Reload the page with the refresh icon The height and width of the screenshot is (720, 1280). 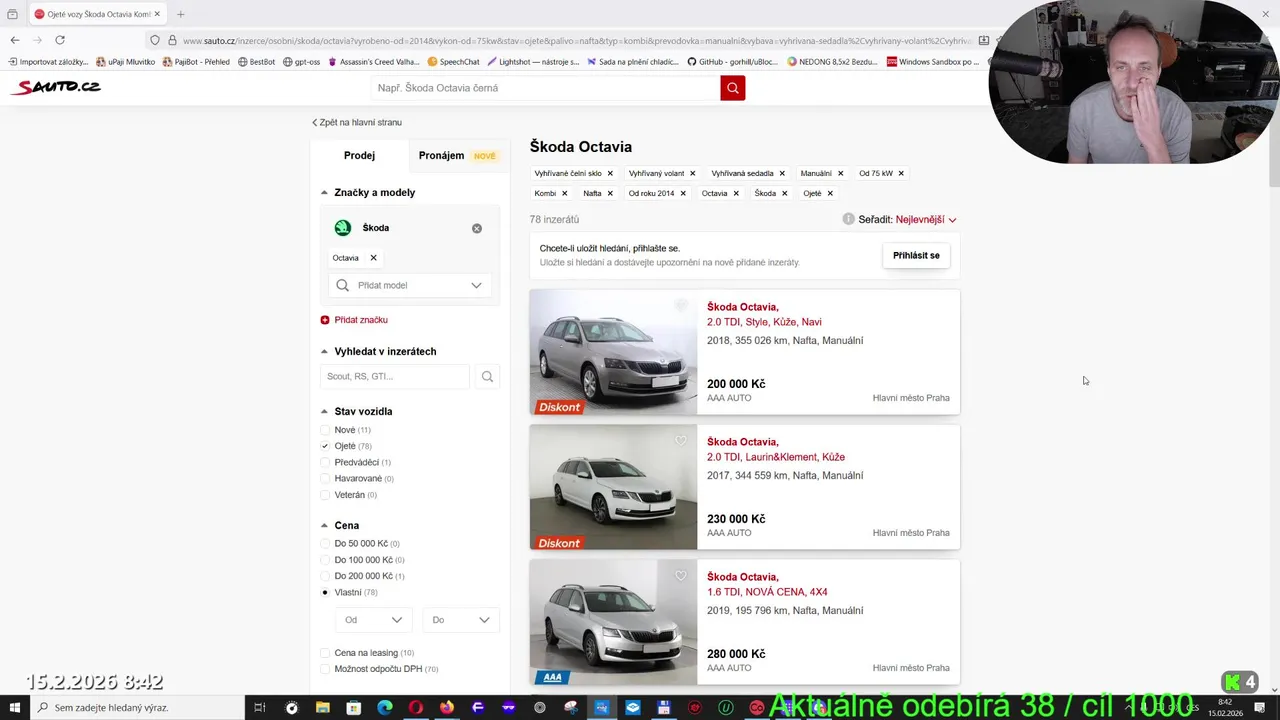pyautogui.click(x=60, y=40)
